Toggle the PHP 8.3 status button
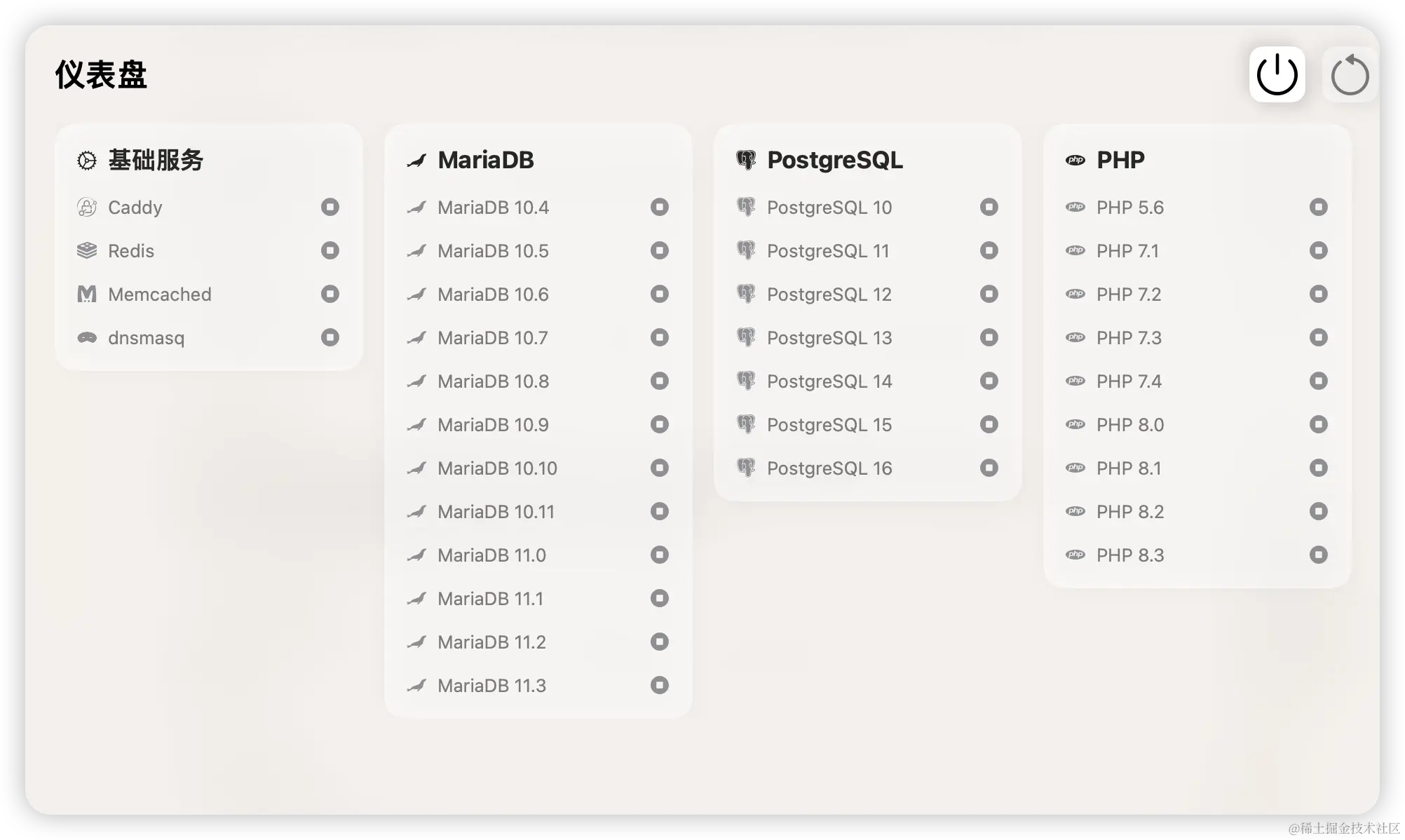The width and height of the screenshot is (1405, 840). click(x=1319, y=555)
